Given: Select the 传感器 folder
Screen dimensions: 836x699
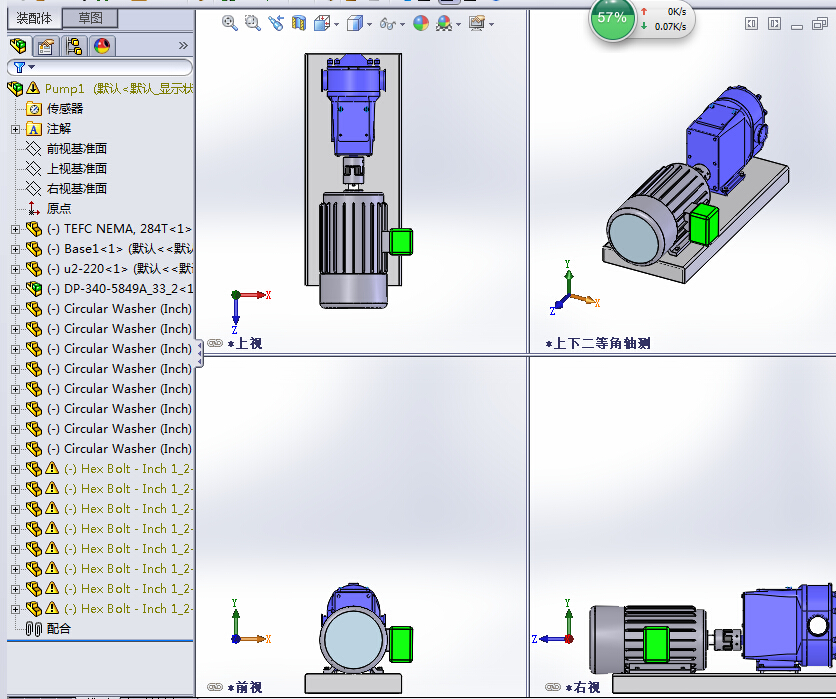Looking at the screenshot, I should pos(65,109).
